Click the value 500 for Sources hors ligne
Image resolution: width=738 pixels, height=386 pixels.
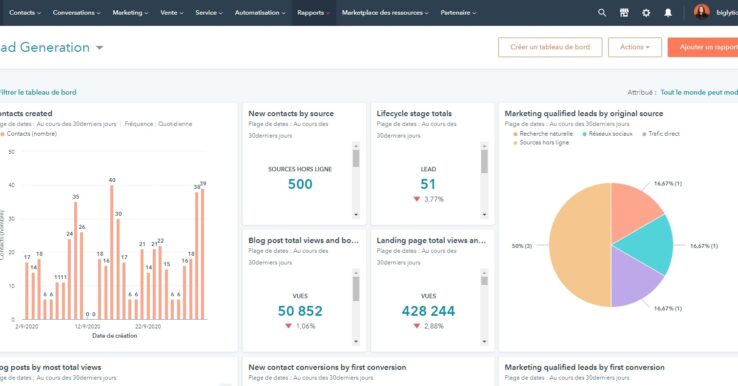pos(300,184)
